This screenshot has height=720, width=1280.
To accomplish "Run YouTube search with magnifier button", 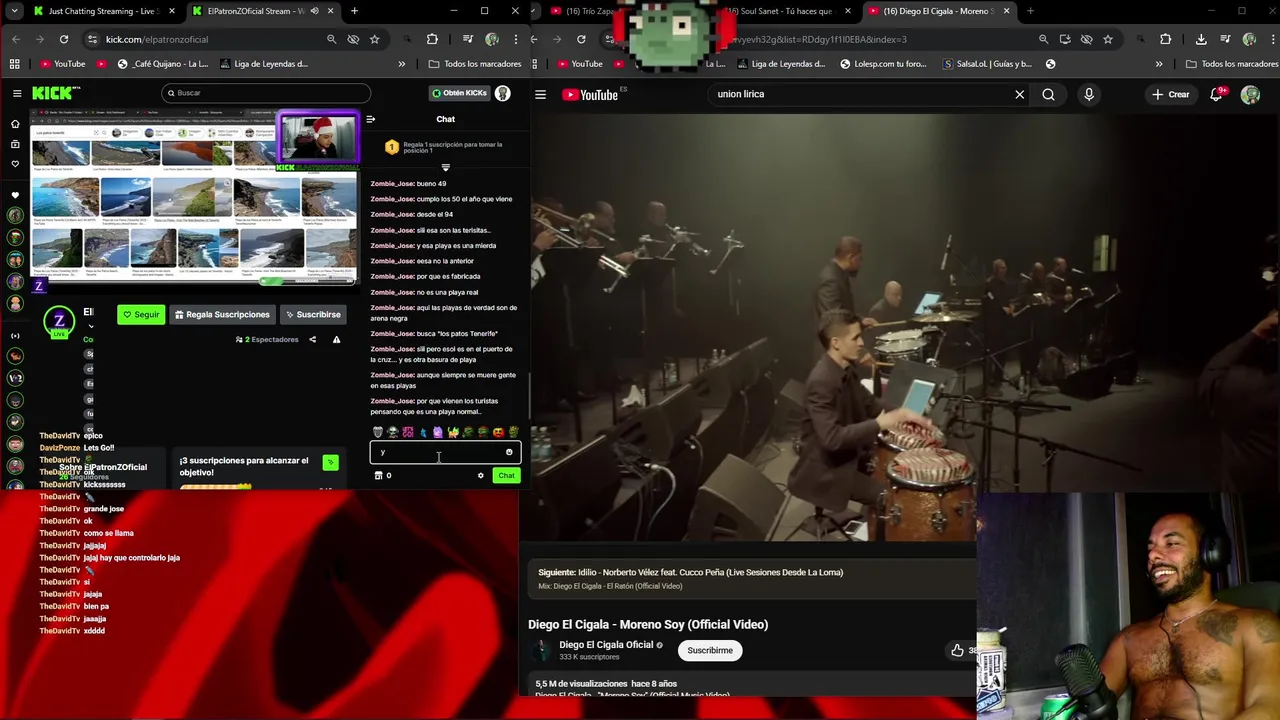I will tap(1048, 94).
